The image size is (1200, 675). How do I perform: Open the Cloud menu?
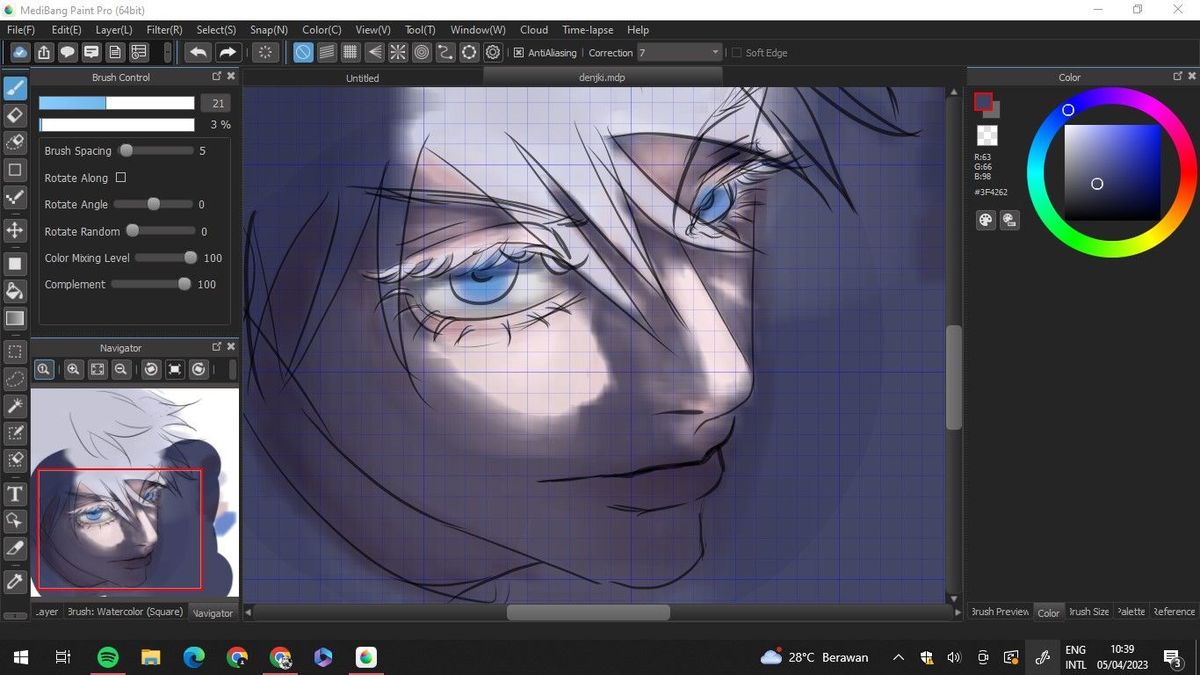534,30
